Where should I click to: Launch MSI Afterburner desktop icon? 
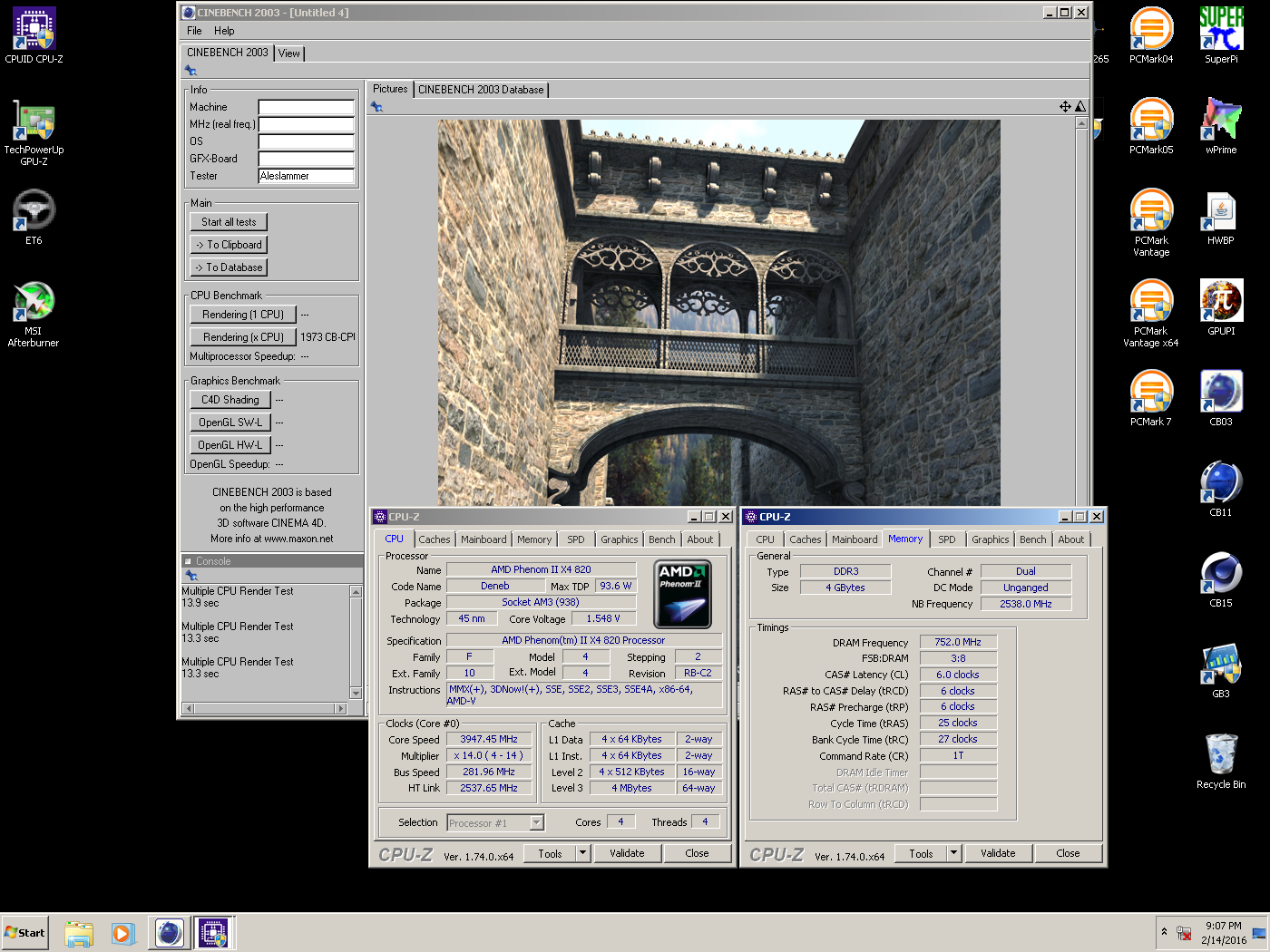click(x=34, y=314)
